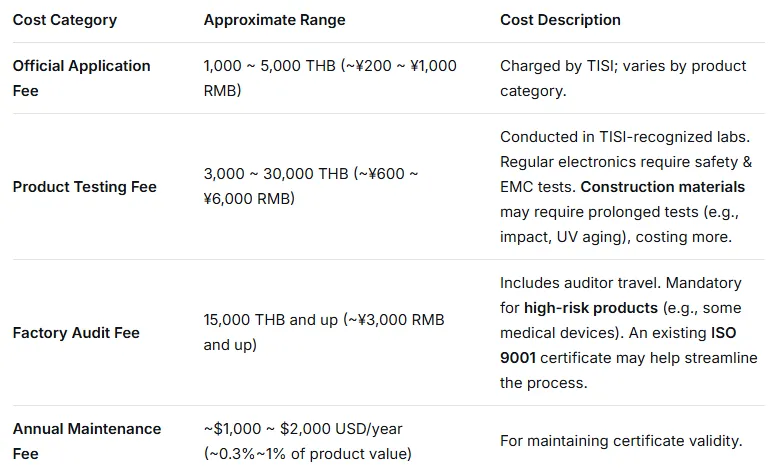The height and width of the screenshot is (472, 773).
Task: Select the Official Application Fee row label
Action: coord(81,78)
